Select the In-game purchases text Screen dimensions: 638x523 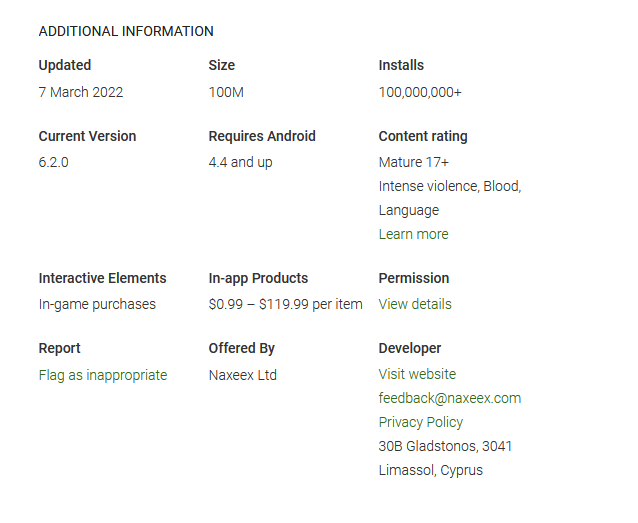(97, 304)
